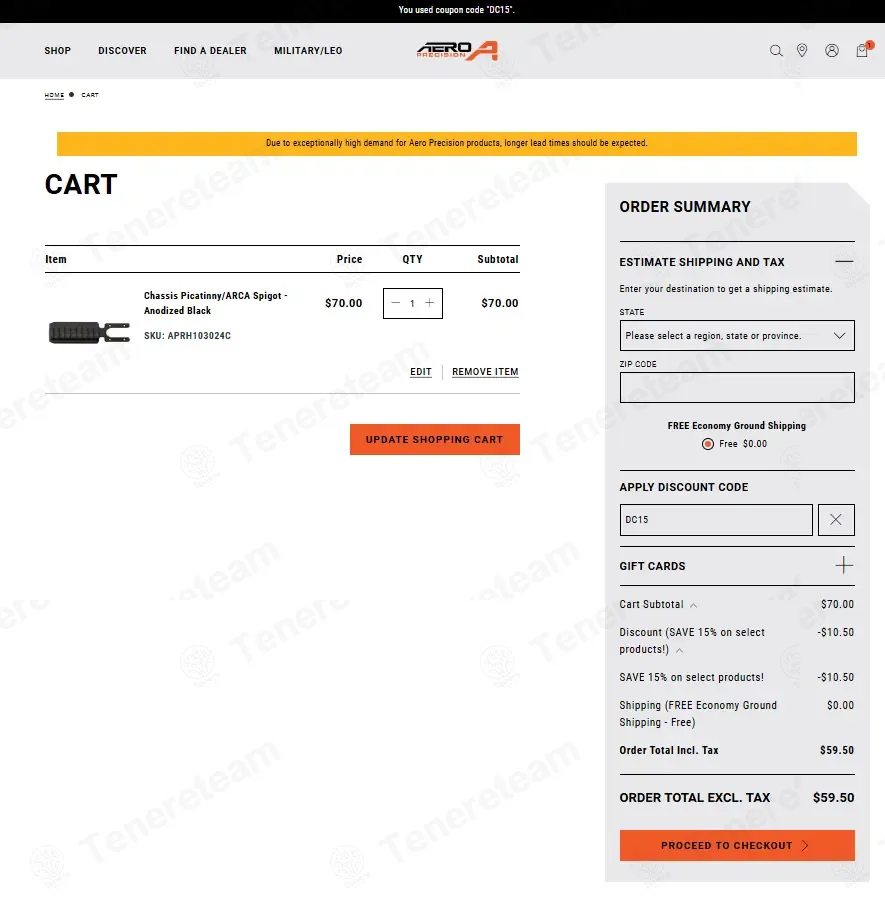Click the Aero Precision logo

click(457, 51)
